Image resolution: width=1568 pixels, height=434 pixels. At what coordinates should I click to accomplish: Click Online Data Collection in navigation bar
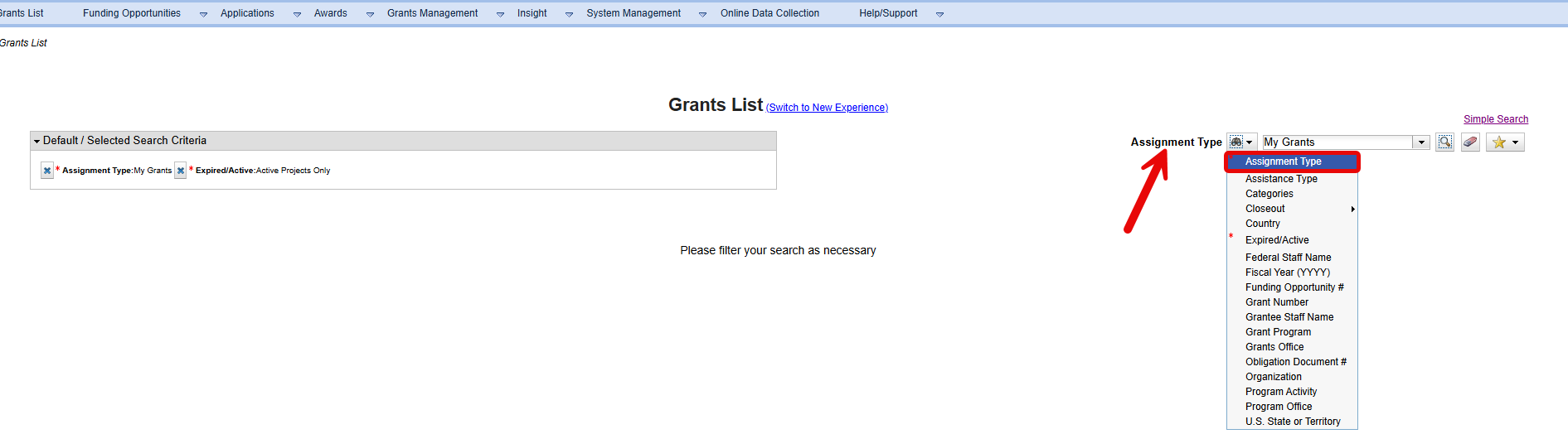[x=769, y=13]
